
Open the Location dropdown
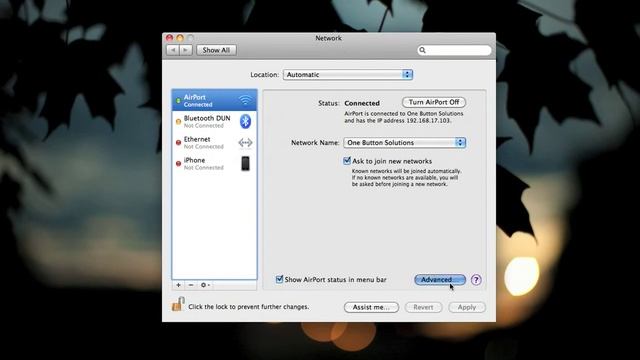pos(348,75)
